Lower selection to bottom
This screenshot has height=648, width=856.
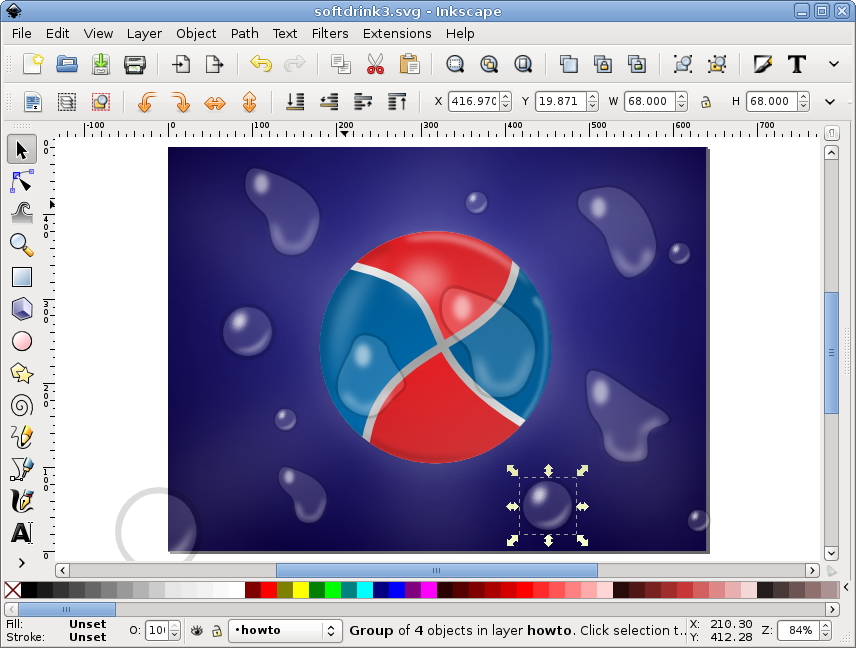coord(295,102)
